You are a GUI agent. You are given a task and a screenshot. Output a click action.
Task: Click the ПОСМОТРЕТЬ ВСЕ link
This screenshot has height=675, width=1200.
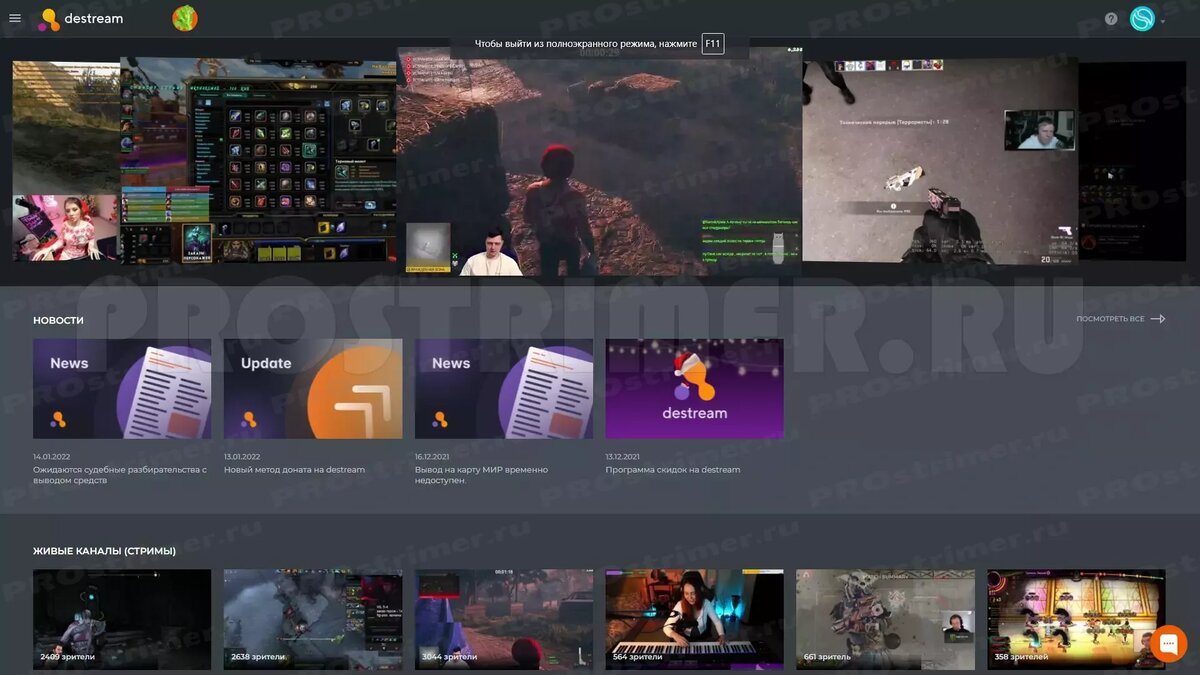(x=1110, y=319)
